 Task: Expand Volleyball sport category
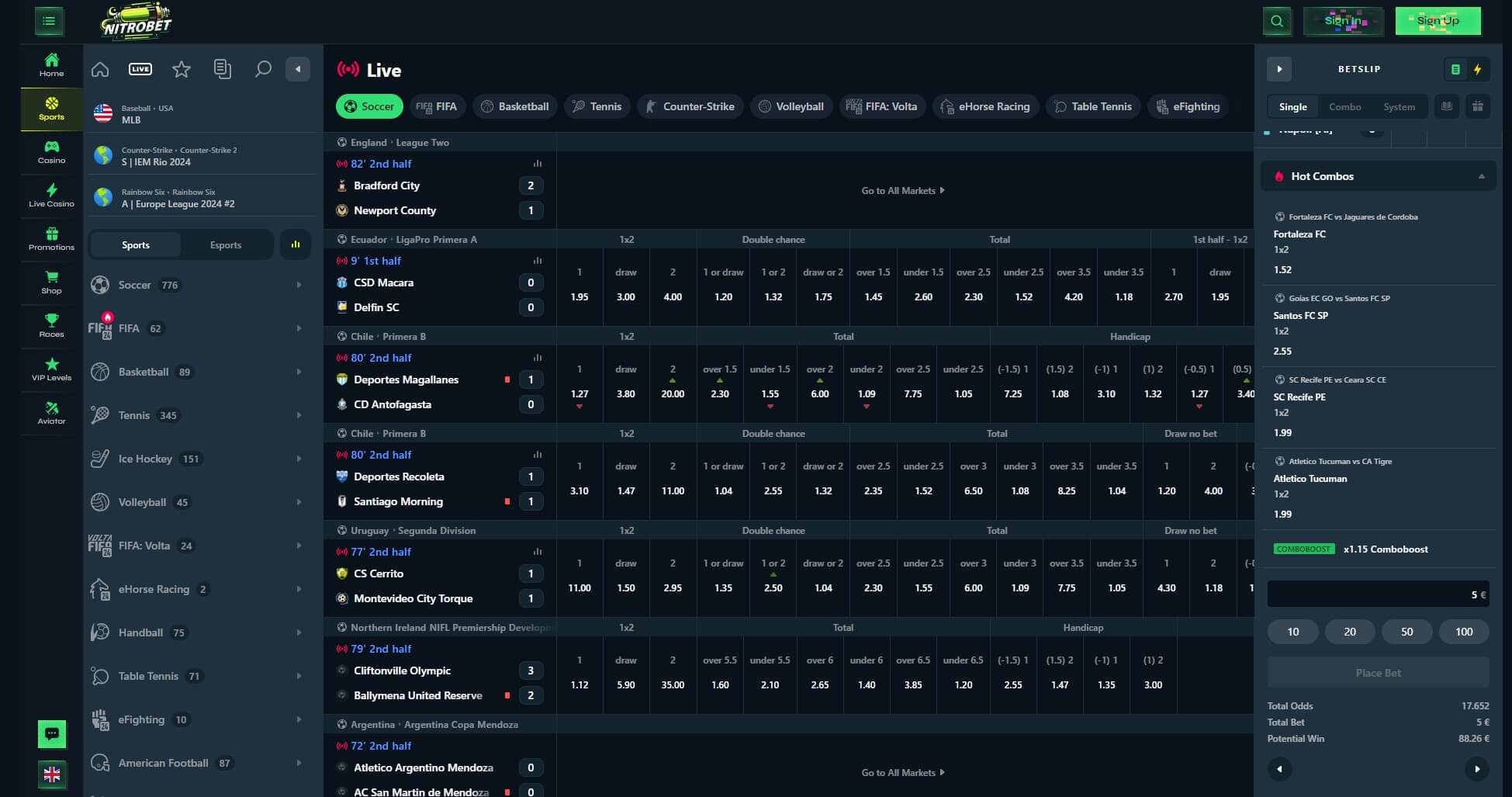pos(203,502)
